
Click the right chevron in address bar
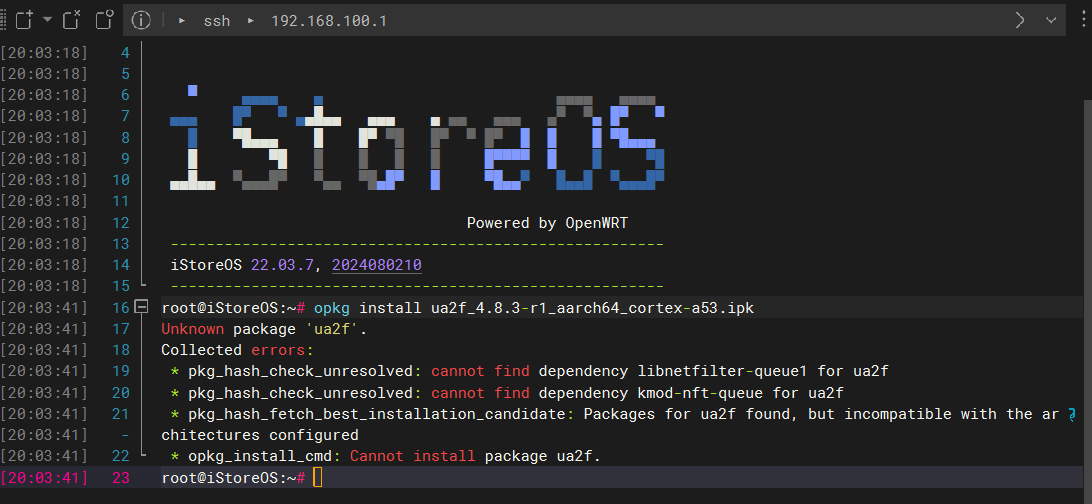(x=1020, y=20)
